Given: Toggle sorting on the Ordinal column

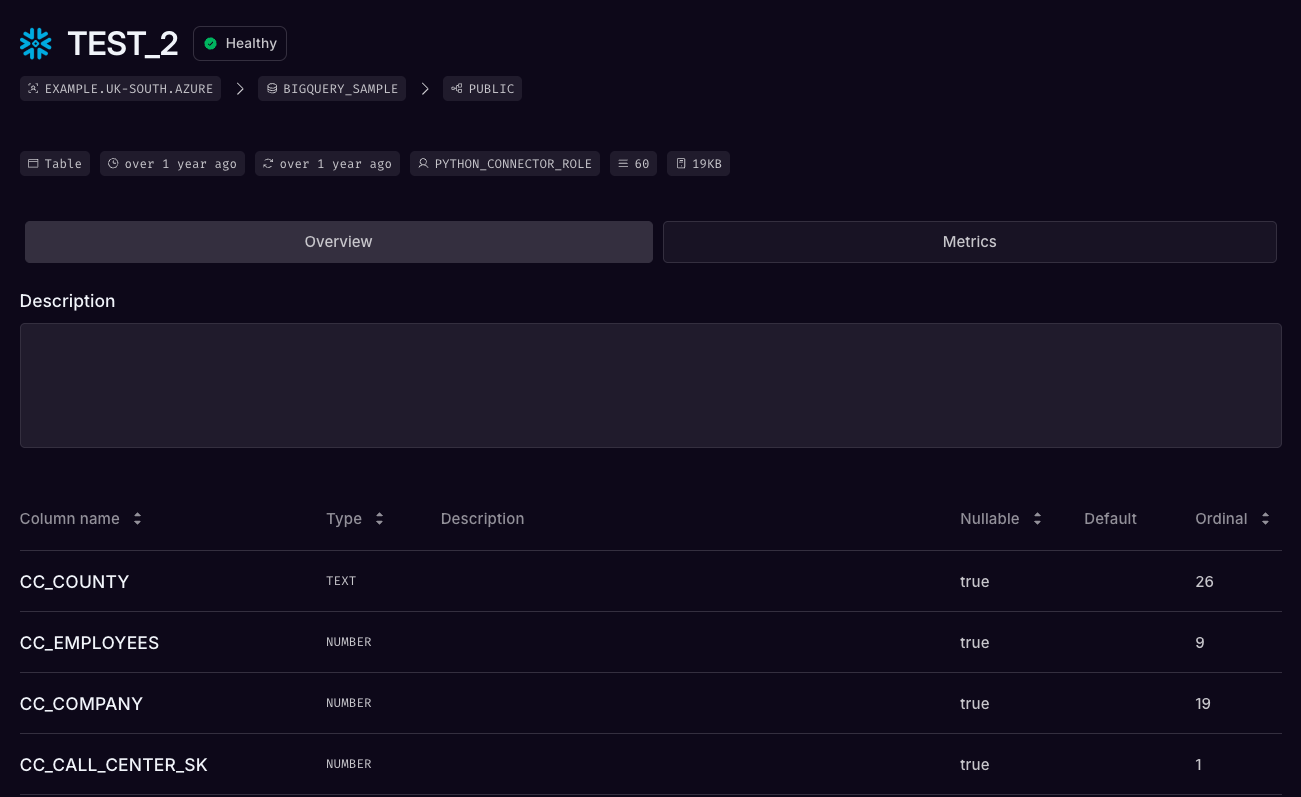Looking at the screenshot, I should (x=1265, y=518).
